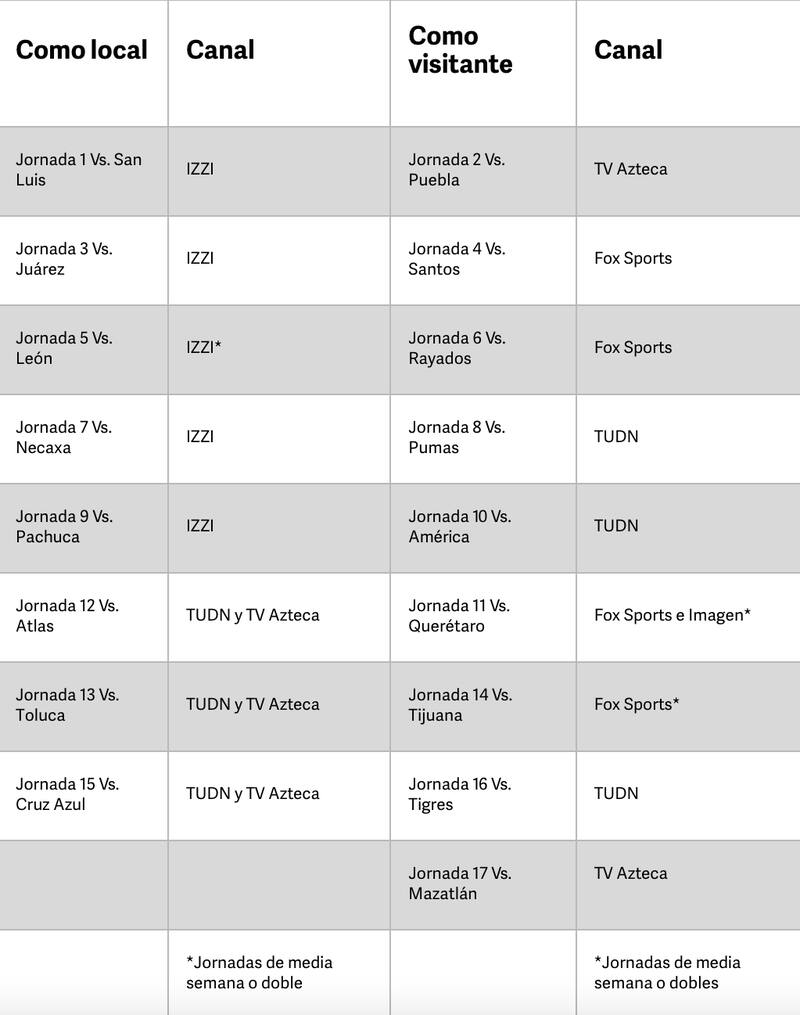Click the 'Jornada 12 Vs. Atlas' cell
Viewport: 800px width, 1015px height.
click(67, 615)
